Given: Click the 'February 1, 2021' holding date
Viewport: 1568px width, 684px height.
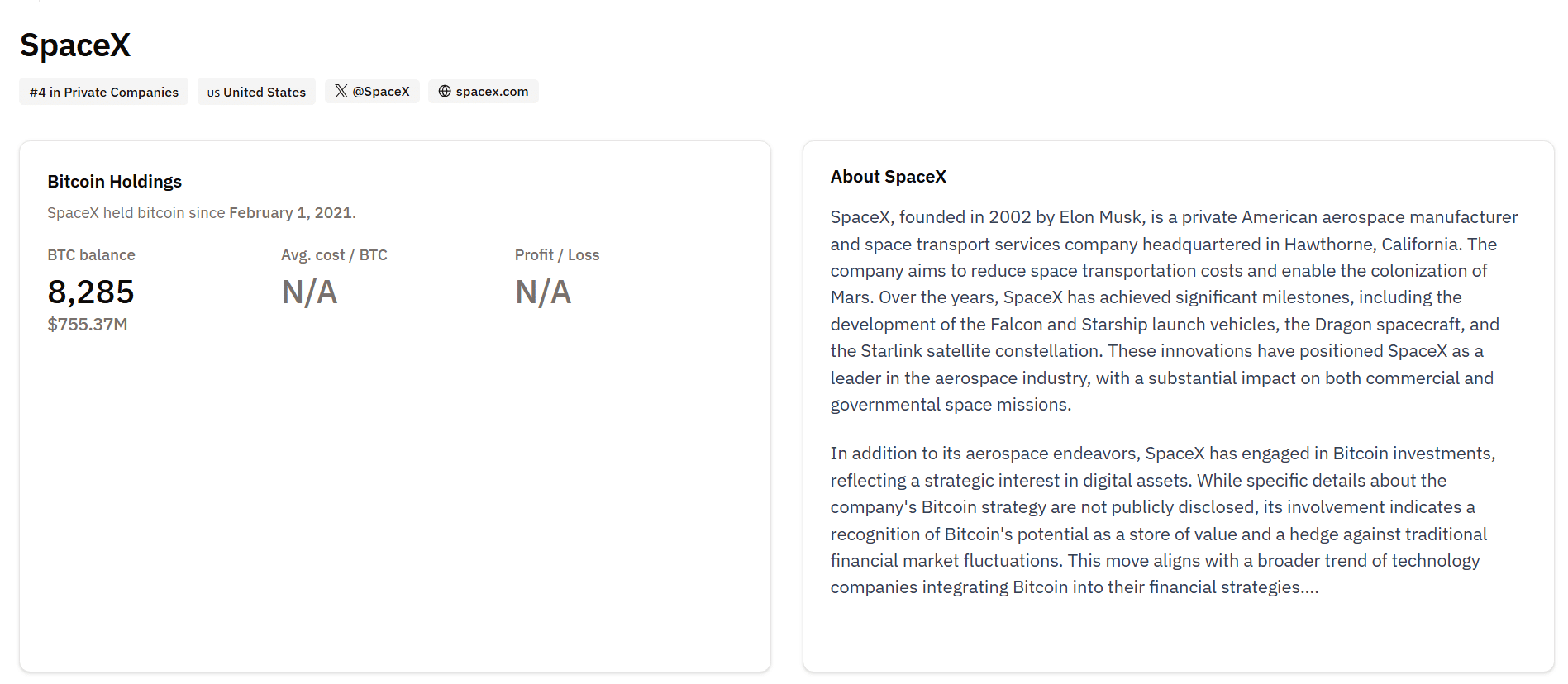Looking at the screenshot, I should coord(289,212).
